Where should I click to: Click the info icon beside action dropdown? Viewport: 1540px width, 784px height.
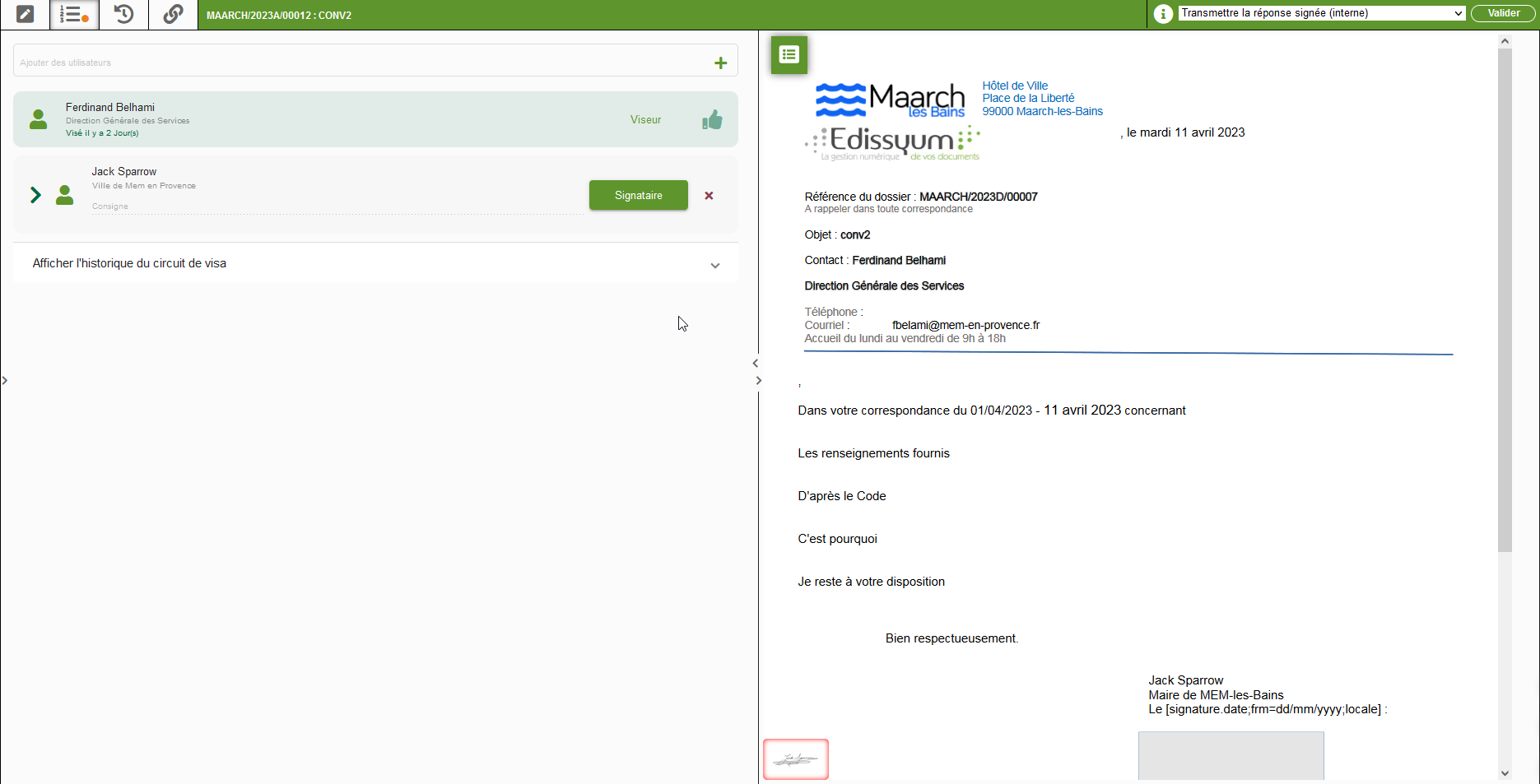tap(1162, 14)
